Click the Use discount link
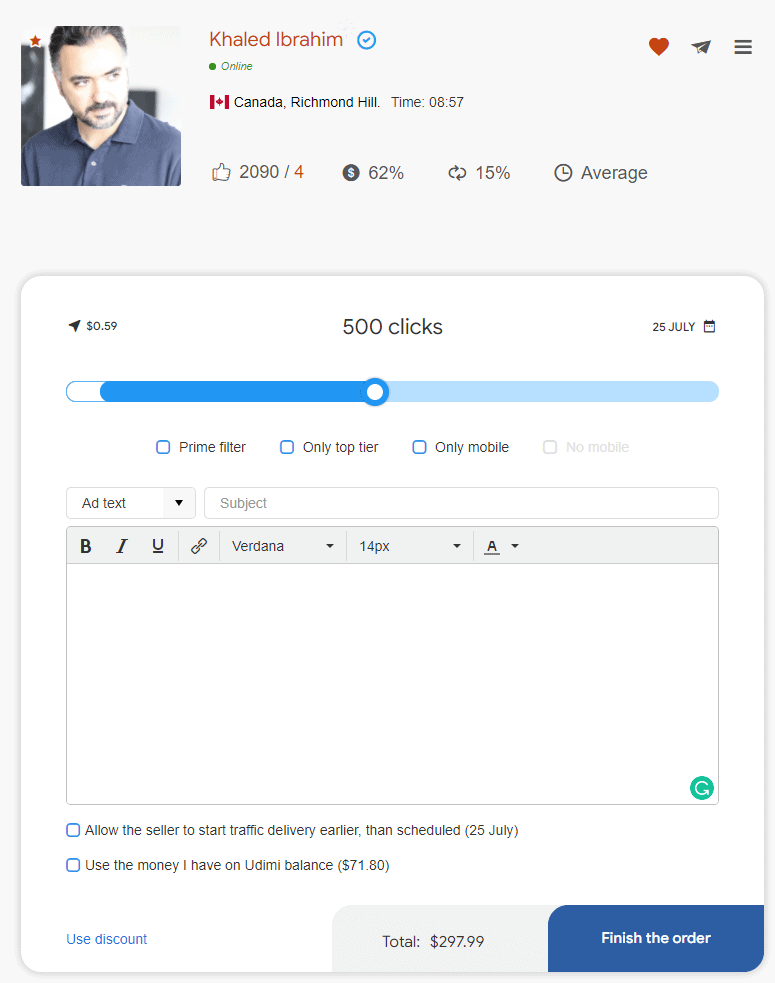The height and width of the screenshot is (983, 775). click(x=107, y=939)
